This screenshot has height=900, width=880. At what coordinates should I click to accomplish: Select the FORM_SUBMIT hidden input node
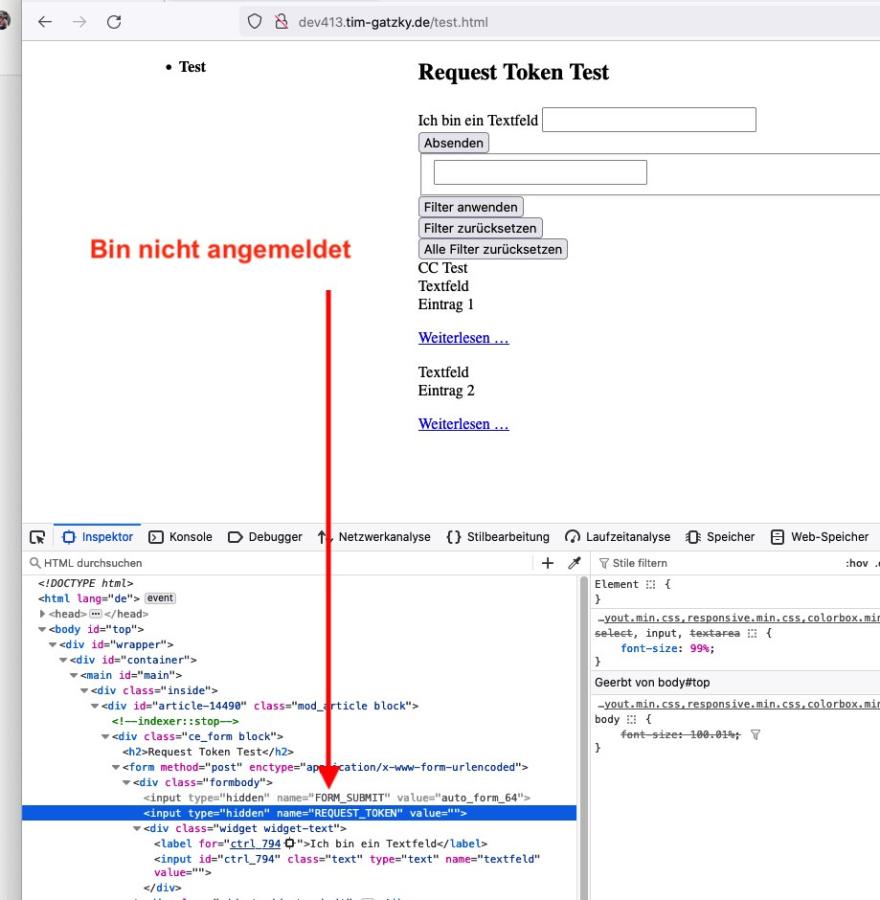(335, 798)
